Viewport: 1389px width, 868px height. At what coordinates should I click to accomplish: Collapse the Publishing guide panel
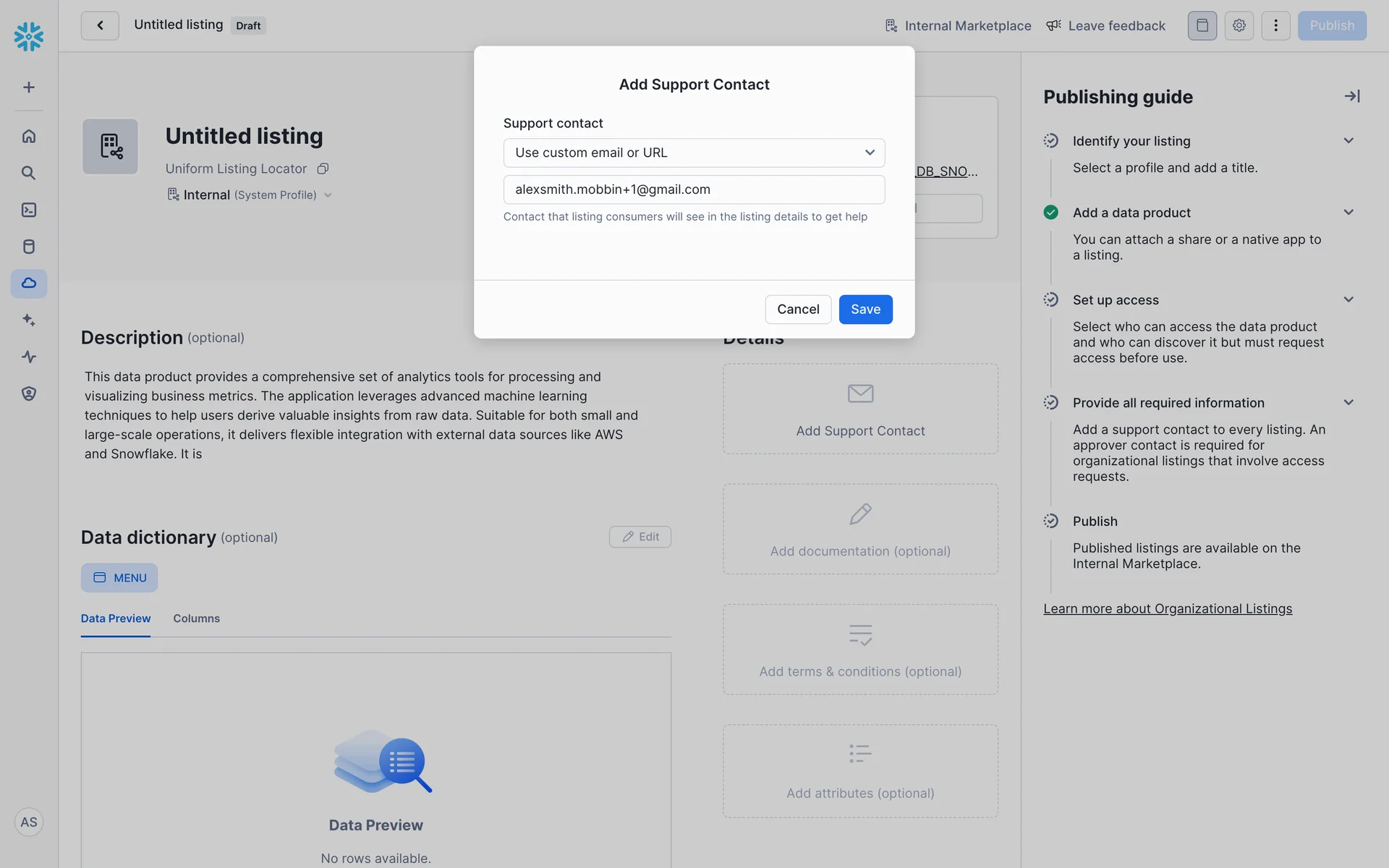tap(1351, 96)
